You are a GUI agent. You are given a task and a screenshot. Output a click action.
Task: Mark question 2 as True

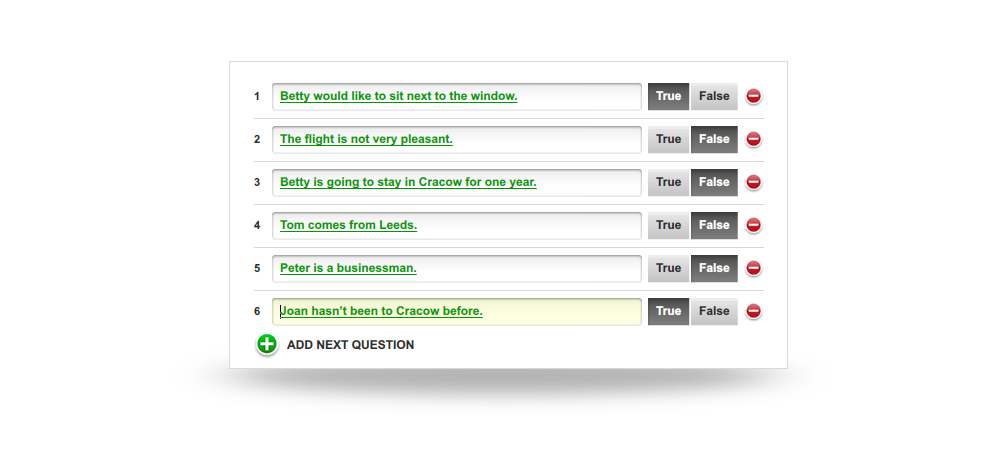(668, 139)
